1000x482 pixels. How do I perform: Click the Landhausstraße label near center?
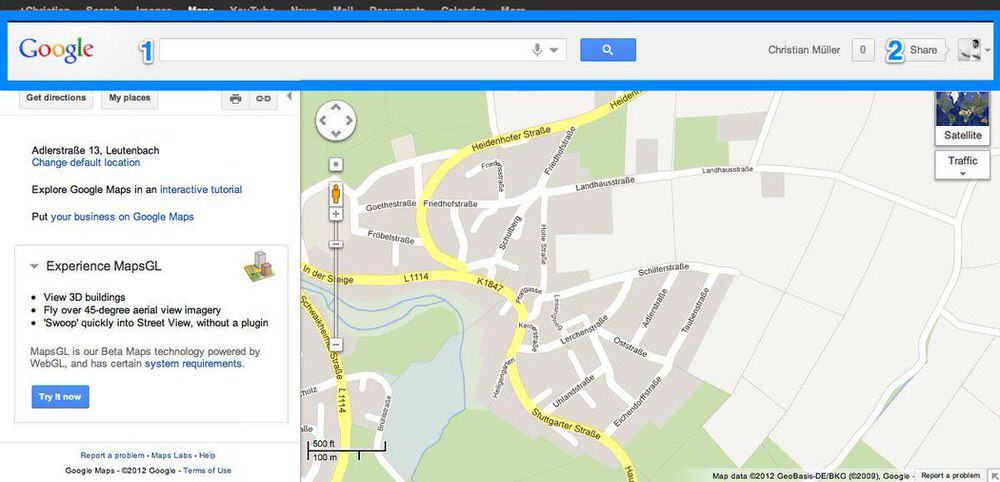tap(605, 184)
